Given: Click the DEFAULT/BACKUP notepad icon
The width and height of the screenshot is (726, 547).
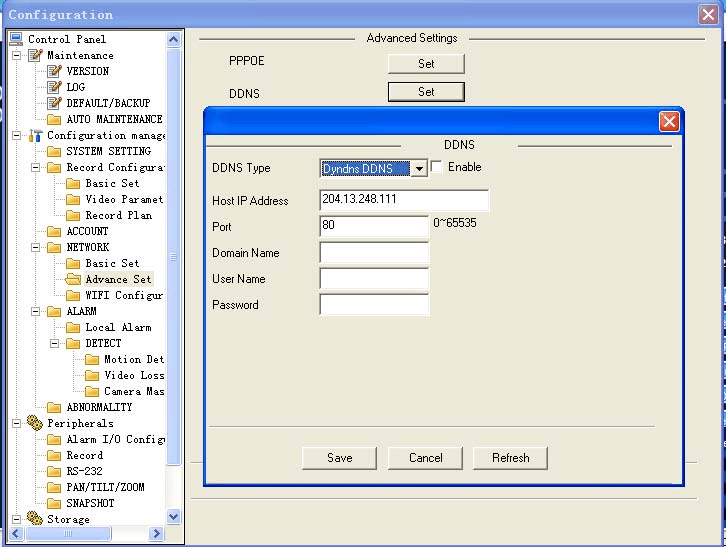Looking at the screenshot, I should [x=54, y=103].
